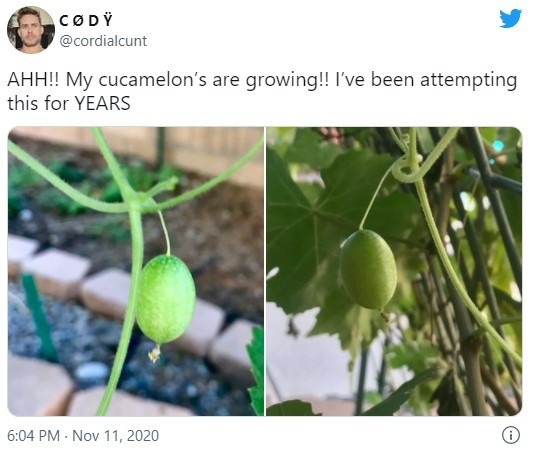Open the left cucamelon photo

pyautogui.click(x=136, y=271)
